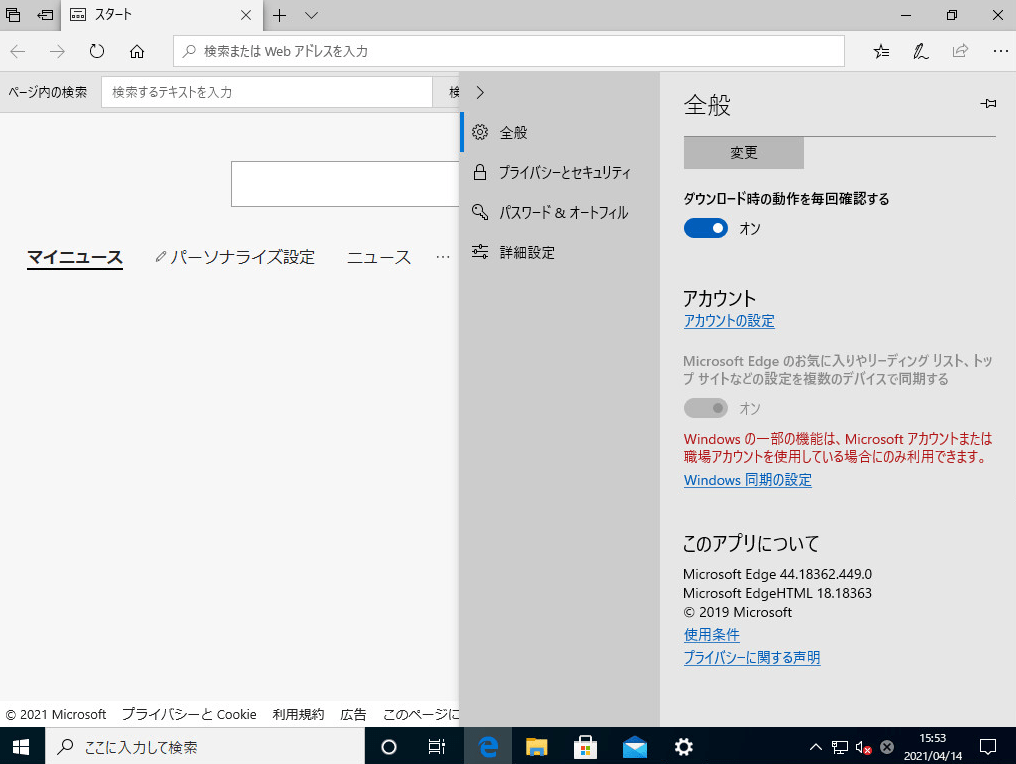Viewport: 1016px width, 764px height.
Task: Select the ニュース tab
Action: click(379, 257)
